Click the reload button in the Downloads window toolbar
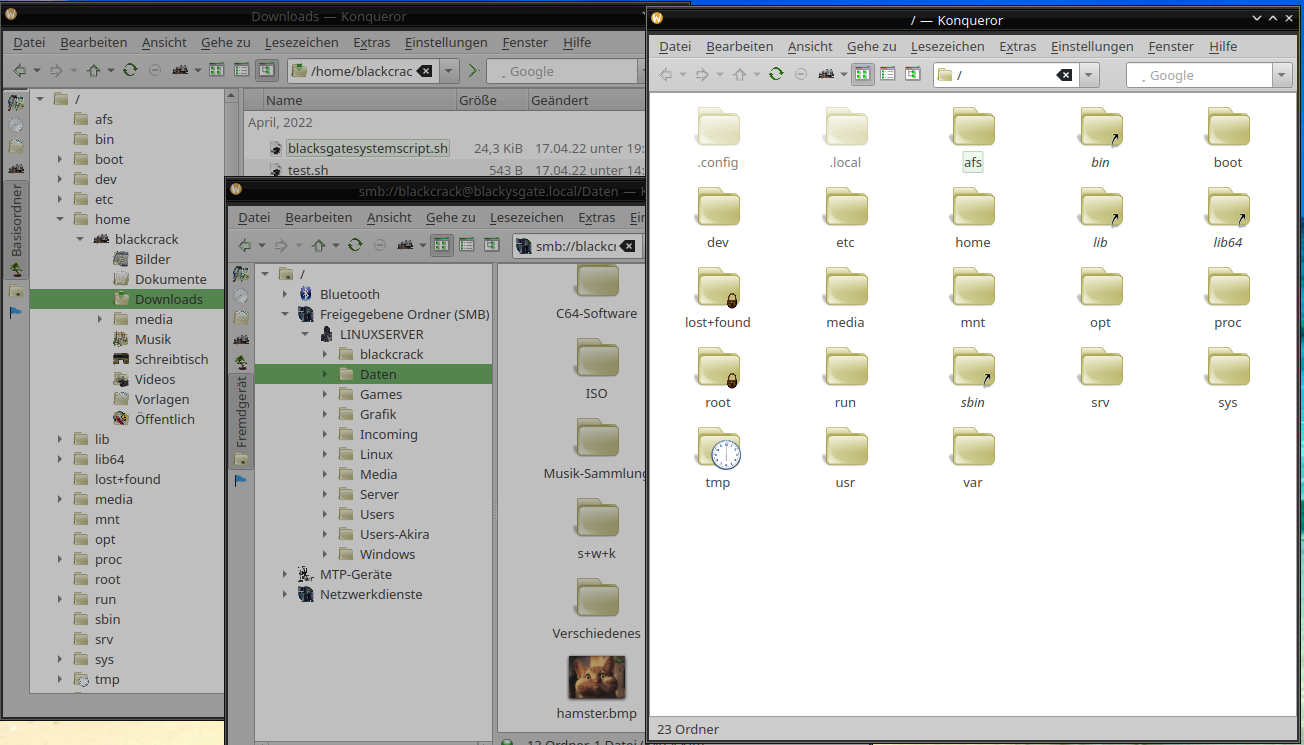1304x745 pixels. tap(130, 70)
